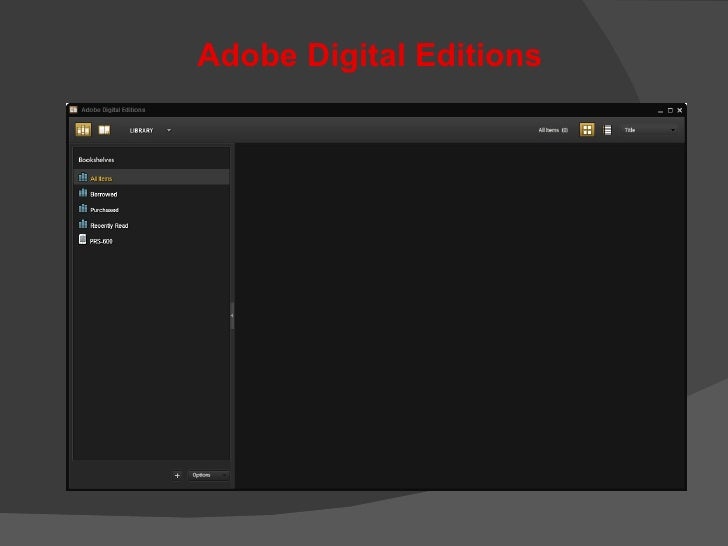The height and width of the screenshot is (546, 728).
Task: Open bookshelf Options dropdown
Action: click(x=208, y=475)
